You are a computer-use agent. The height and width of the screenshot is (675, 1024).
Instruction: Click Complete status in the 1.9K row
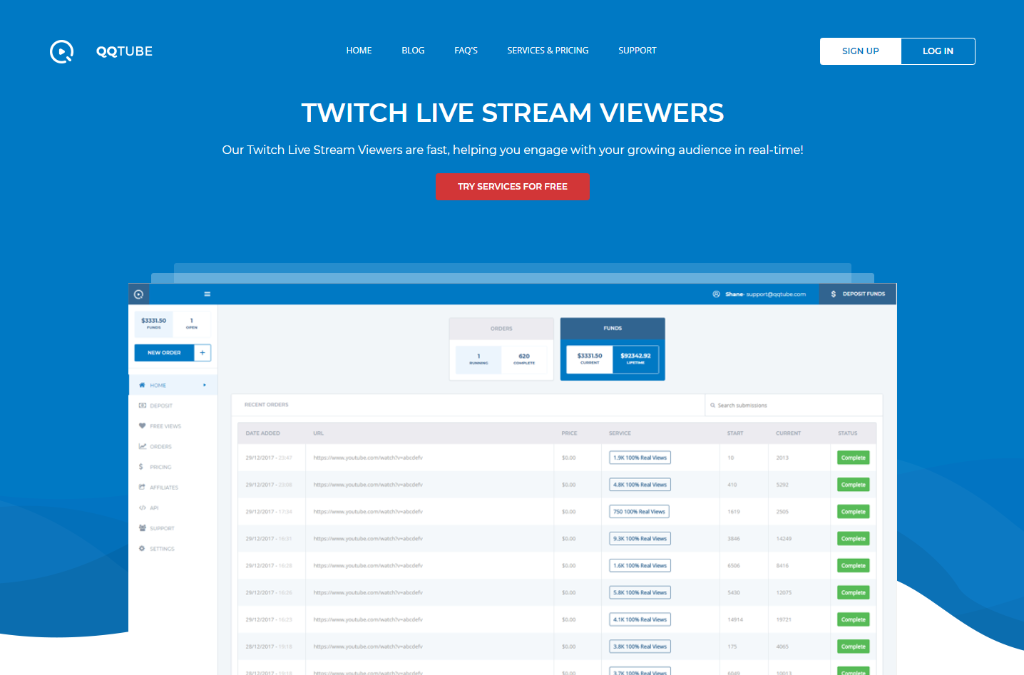tap(853, 458)
